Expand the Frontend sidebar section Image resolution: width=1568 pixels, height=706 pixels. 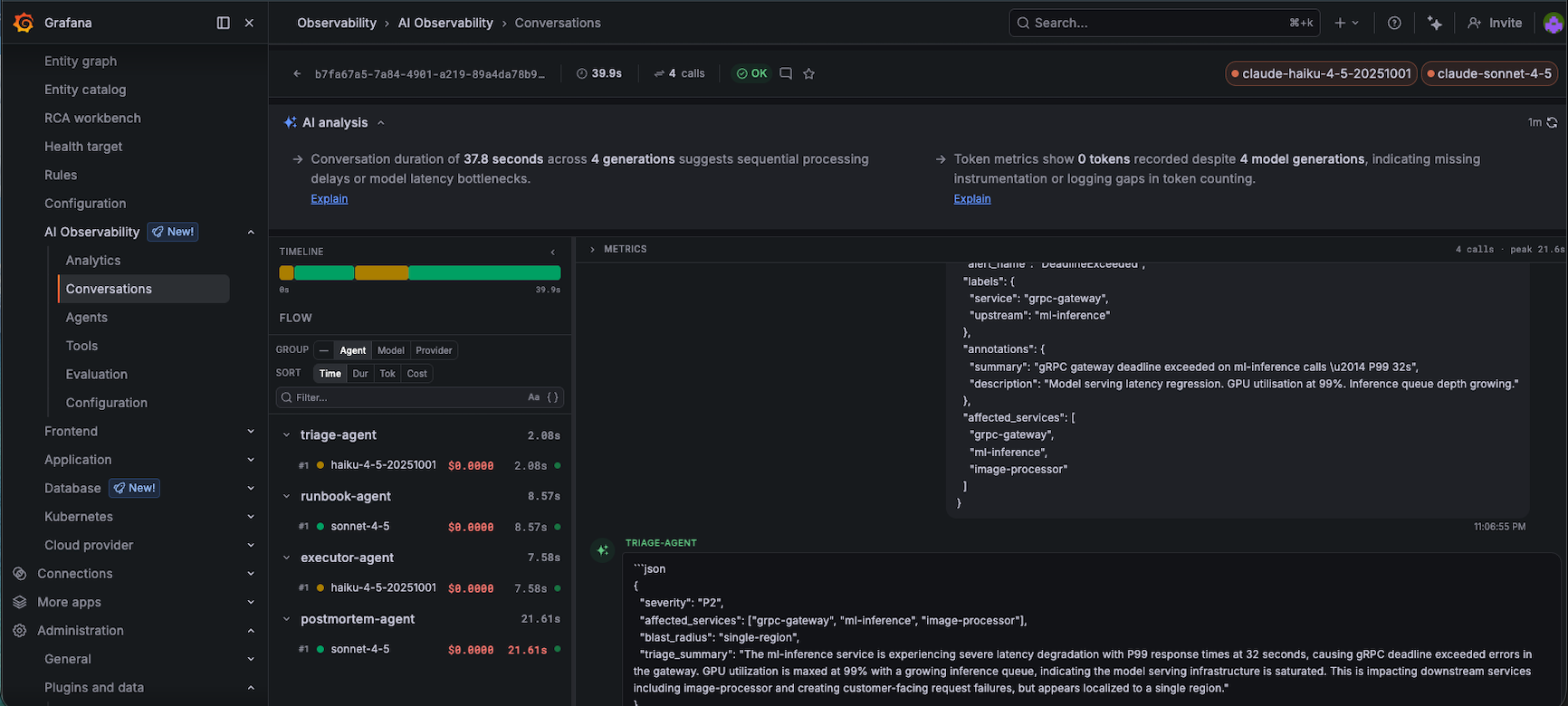pos(251,431)
